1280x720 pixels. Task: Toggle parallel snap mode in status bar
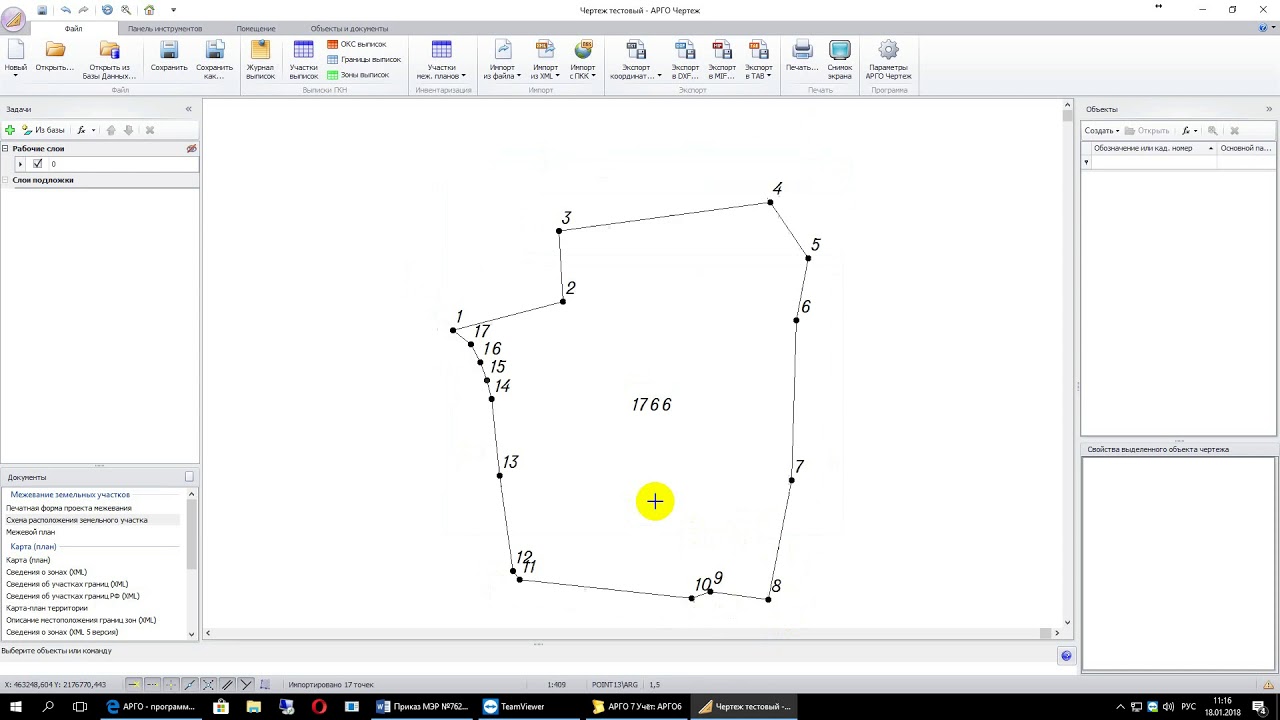click(x=228, y=684)
